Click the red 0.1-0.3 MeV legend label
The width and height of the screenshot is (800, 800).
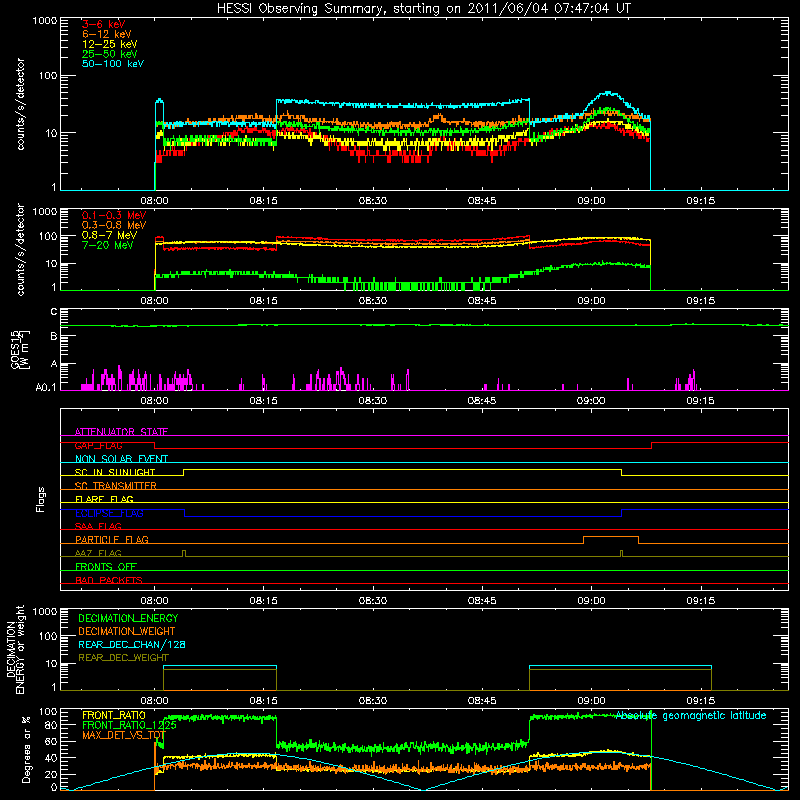coord(114,215)
